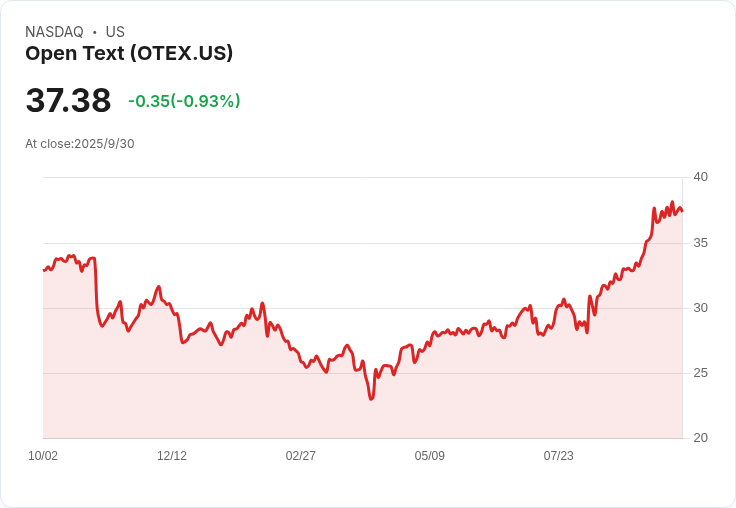Click the 20 price axis label
The height and width of the screenshot is (508, 736).
click(700, 438)
